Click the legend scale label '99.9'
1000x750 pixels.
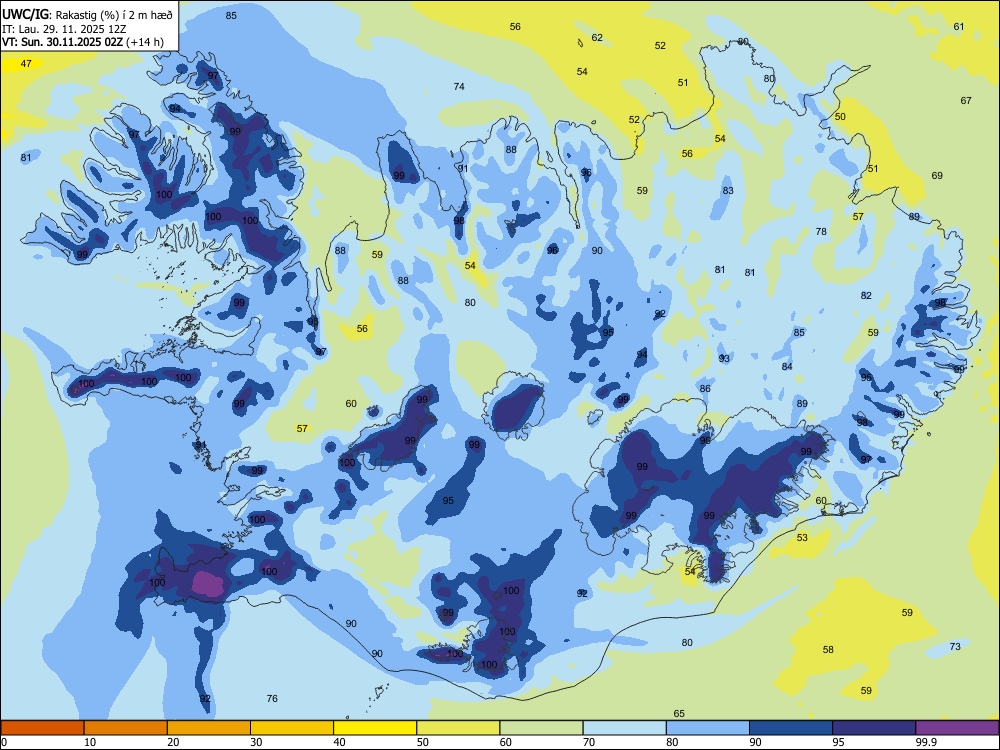[925, 742]
